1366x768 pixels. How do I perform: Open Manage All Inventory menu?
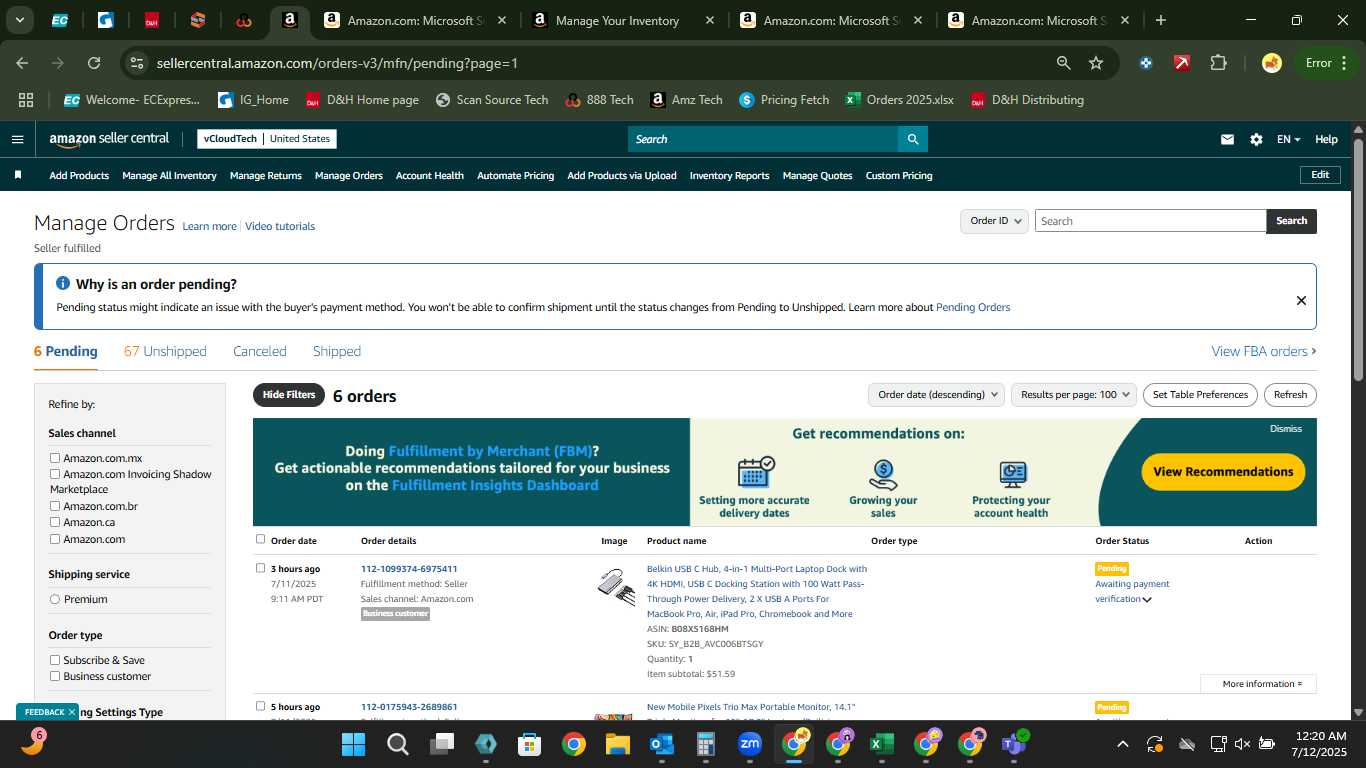(169, 175)
